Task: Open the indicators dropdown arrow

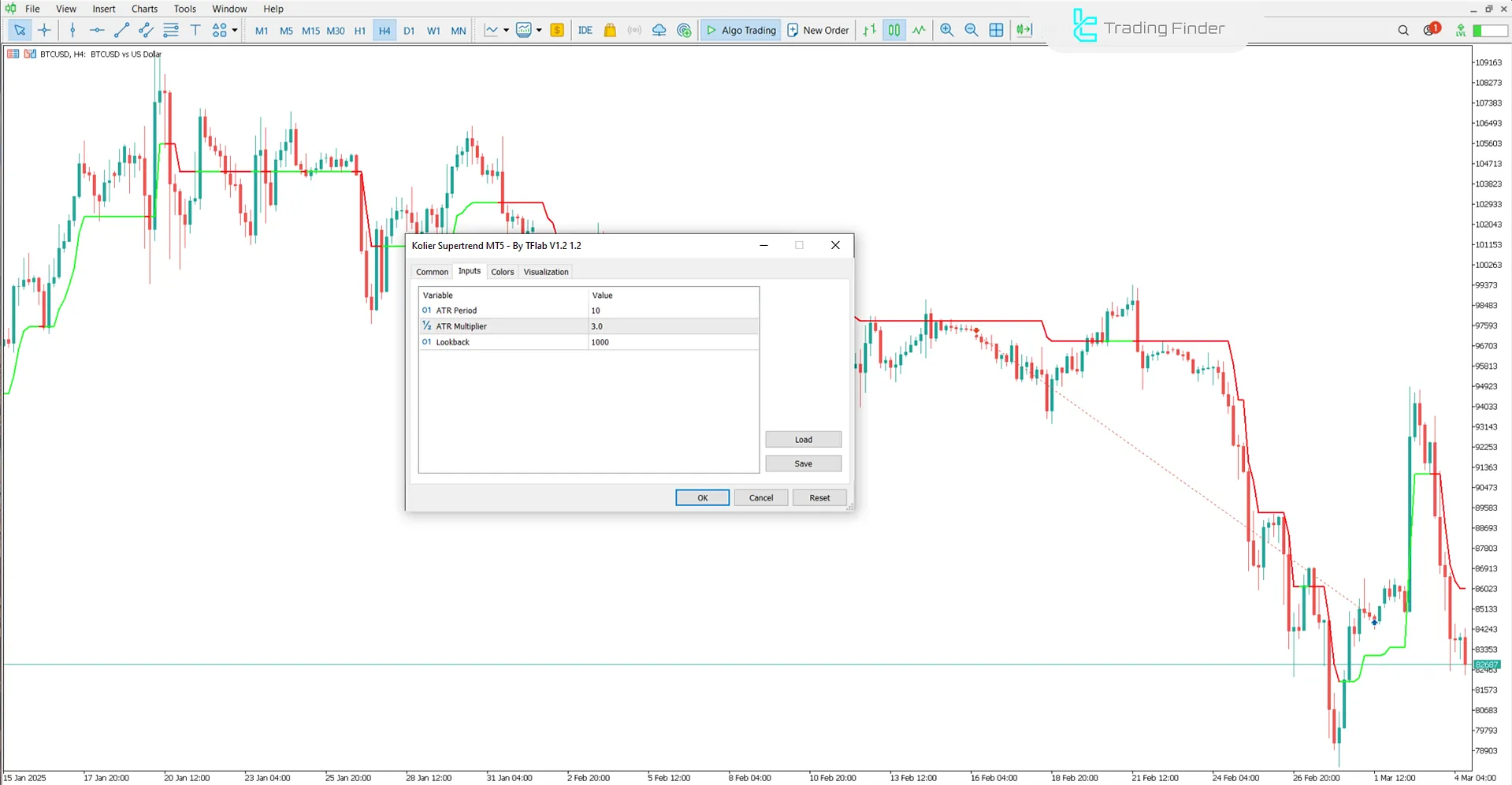Action: [x=538, y=30]
